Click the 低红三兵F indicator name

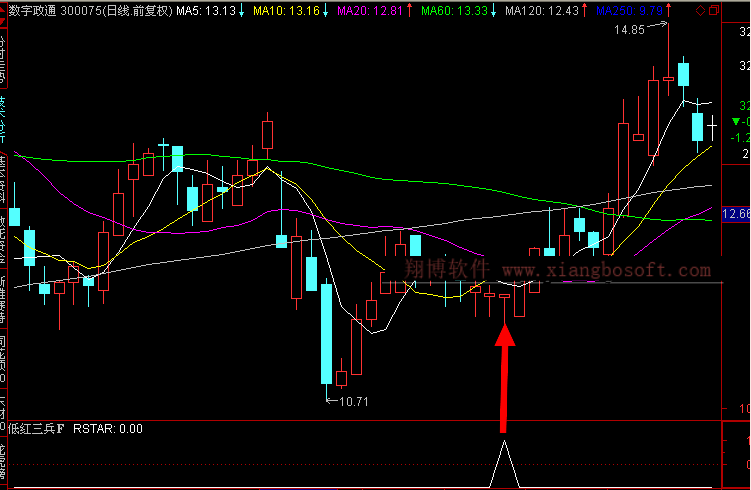tap(35, 429)
